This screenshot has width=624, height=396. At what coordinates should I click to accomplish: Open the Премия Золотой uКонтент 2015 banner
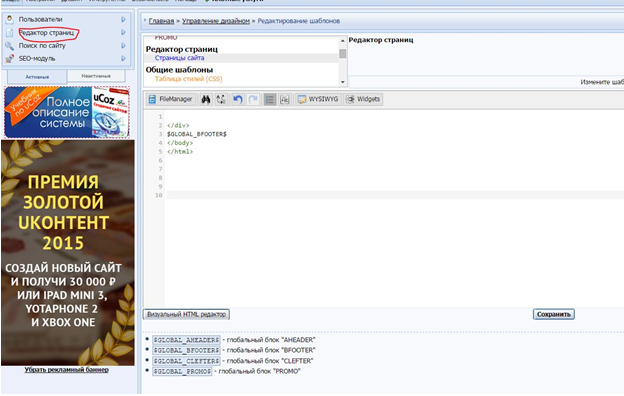pos(68,252)
